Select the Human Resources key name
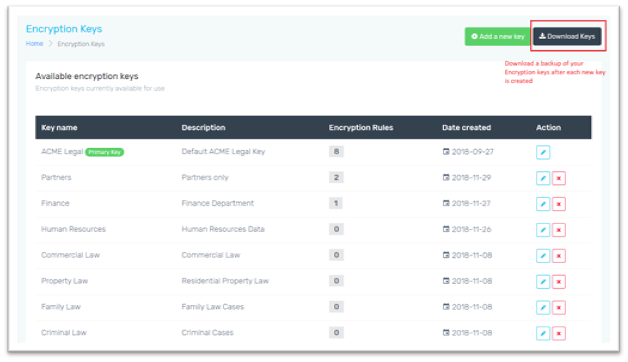The image size is (628, 362). coord(73,229)
